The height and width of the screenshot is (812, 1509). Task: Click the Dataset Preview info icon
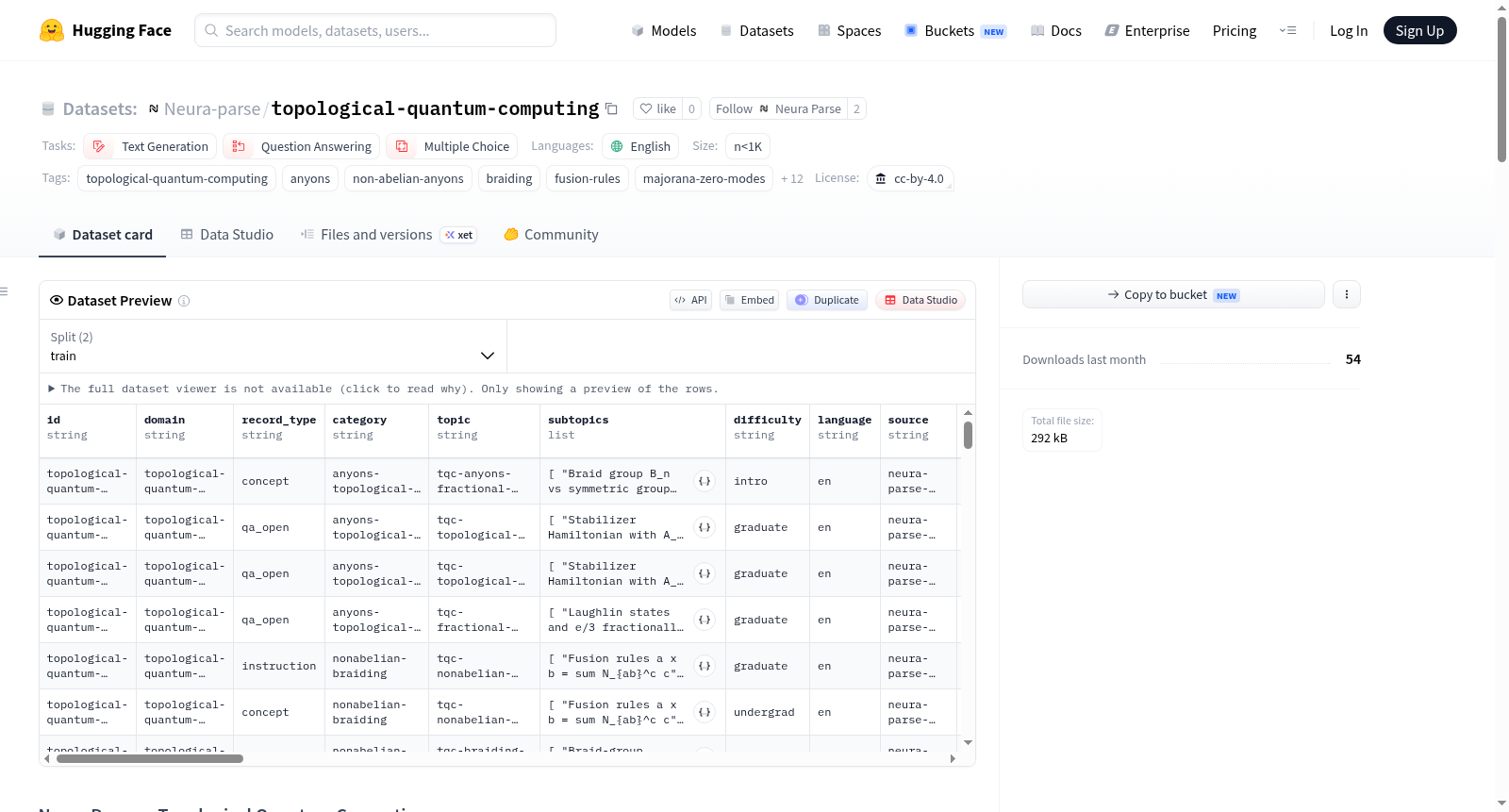click(184, 301)
